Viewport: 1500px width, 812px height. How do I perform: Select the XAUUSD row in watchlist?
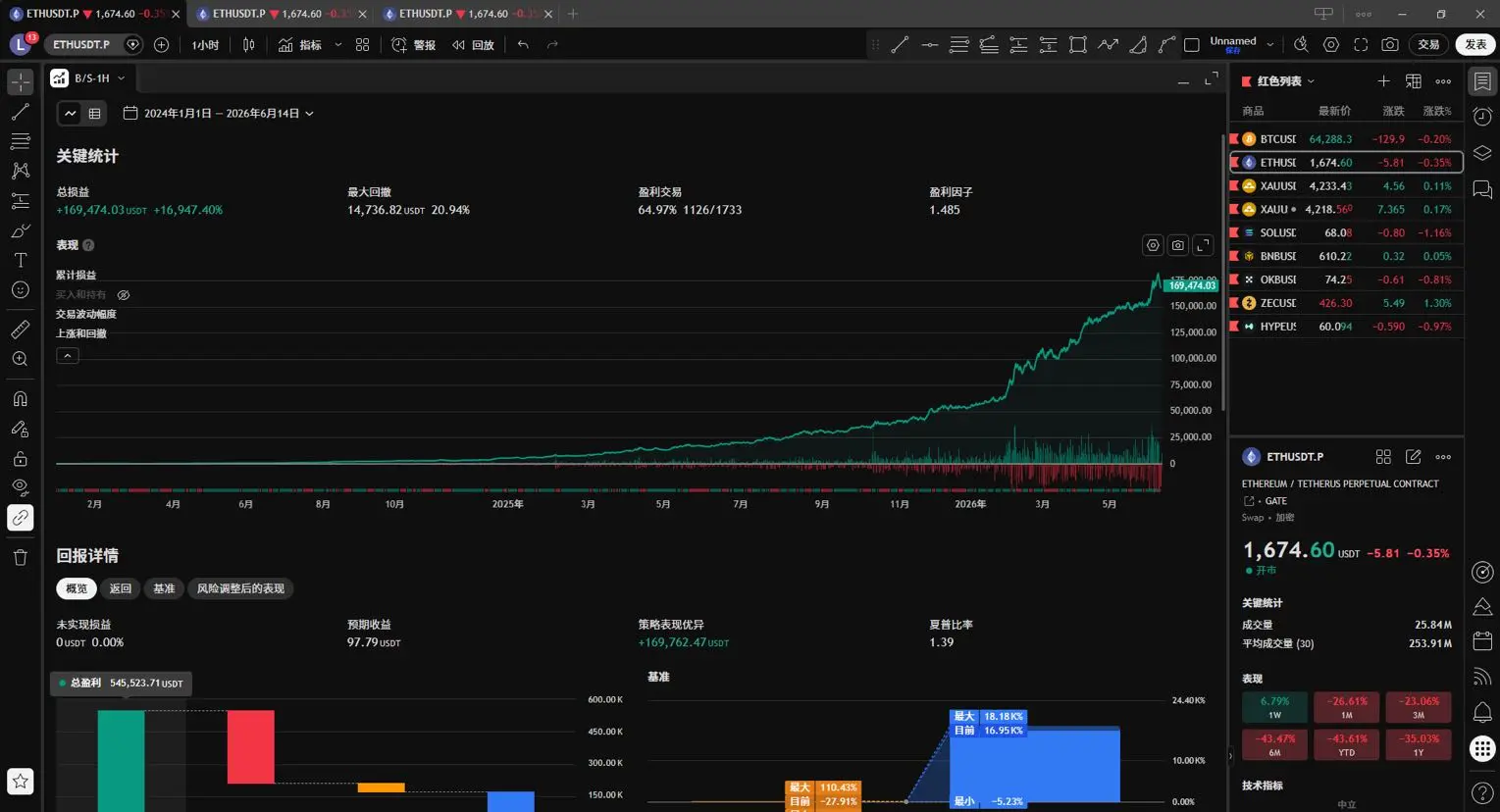(x=1346, y=185)
